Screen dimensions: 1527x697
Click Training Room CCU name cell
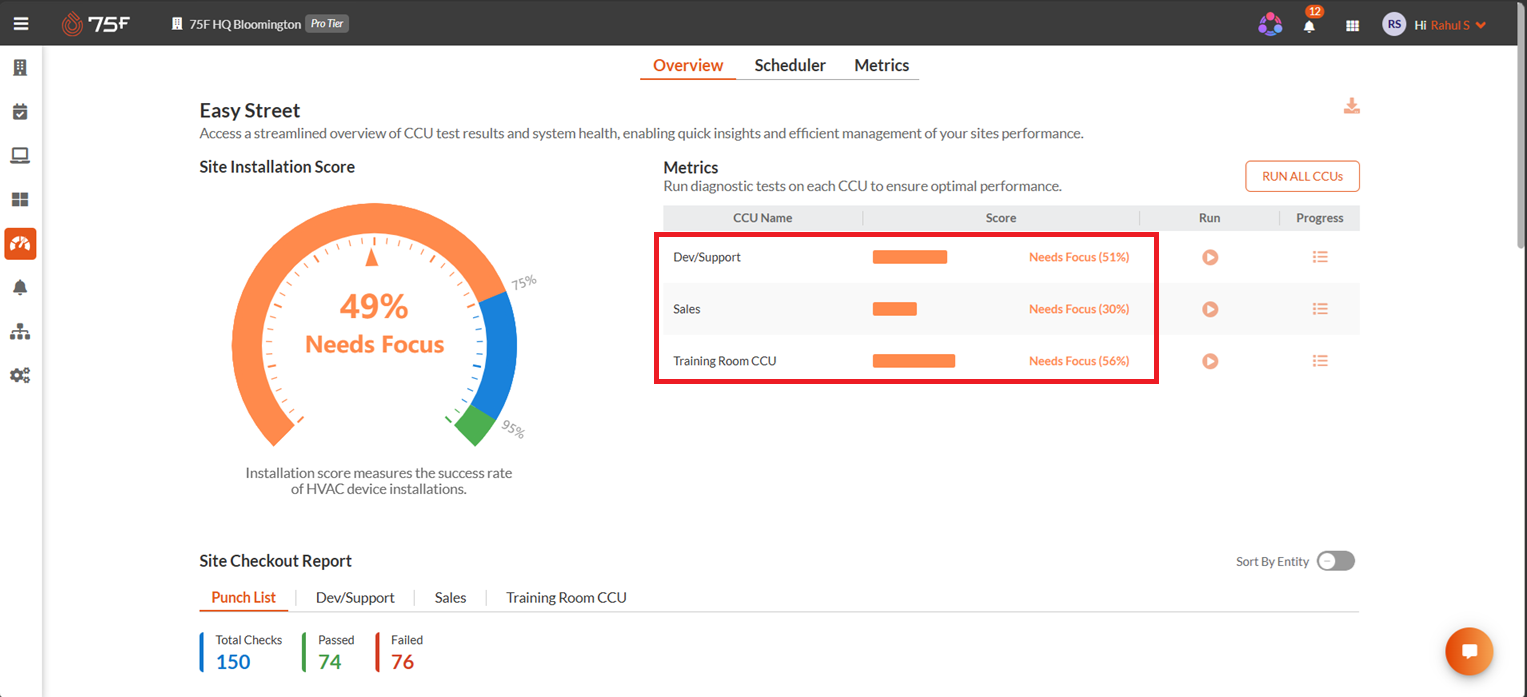(725, 361)
